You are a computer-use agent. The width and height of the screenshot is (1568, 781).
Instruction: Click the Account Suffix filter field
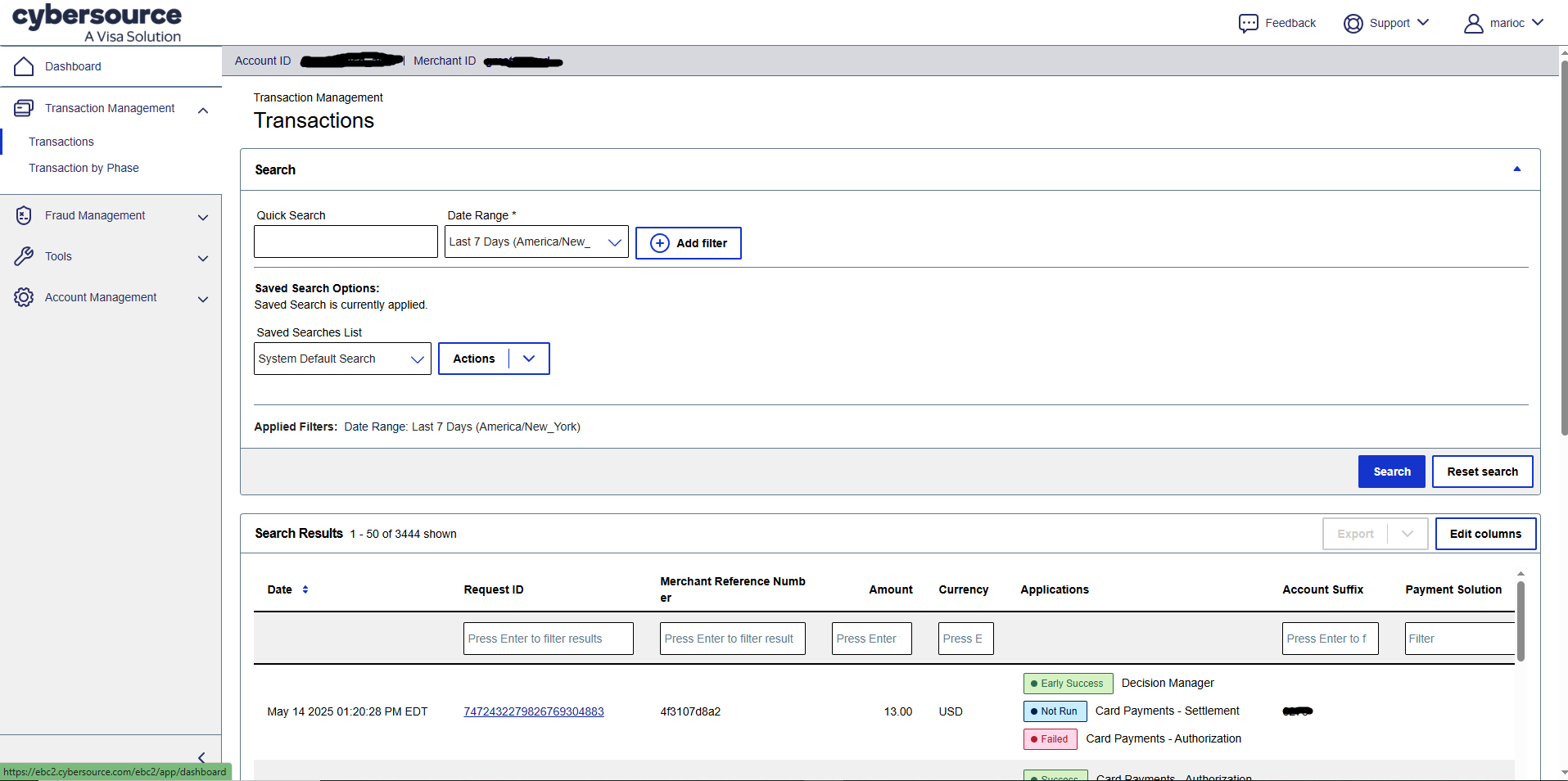pyautogui.click(x=1331, y=639)
